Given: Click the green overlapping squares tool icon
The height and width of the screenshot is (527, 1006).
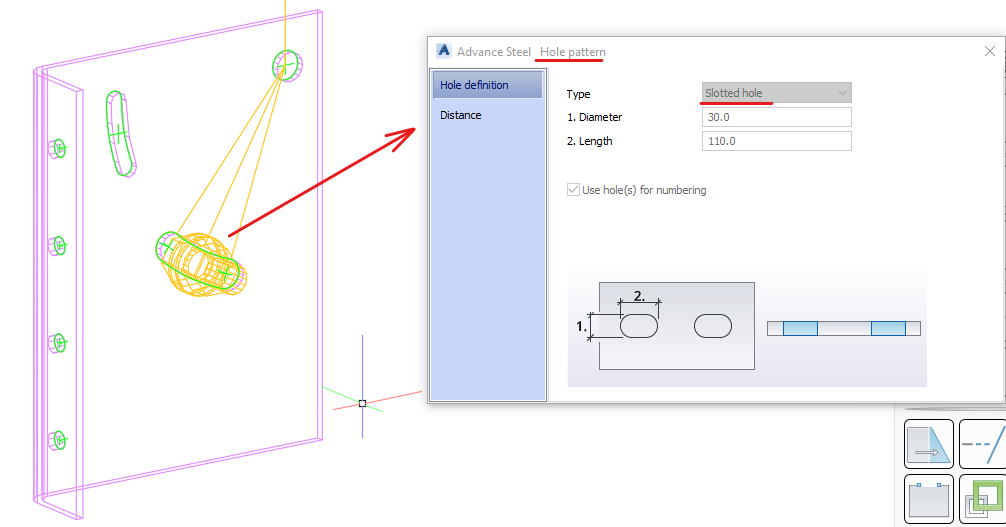Looking at the screenshot, I should 982,499.
